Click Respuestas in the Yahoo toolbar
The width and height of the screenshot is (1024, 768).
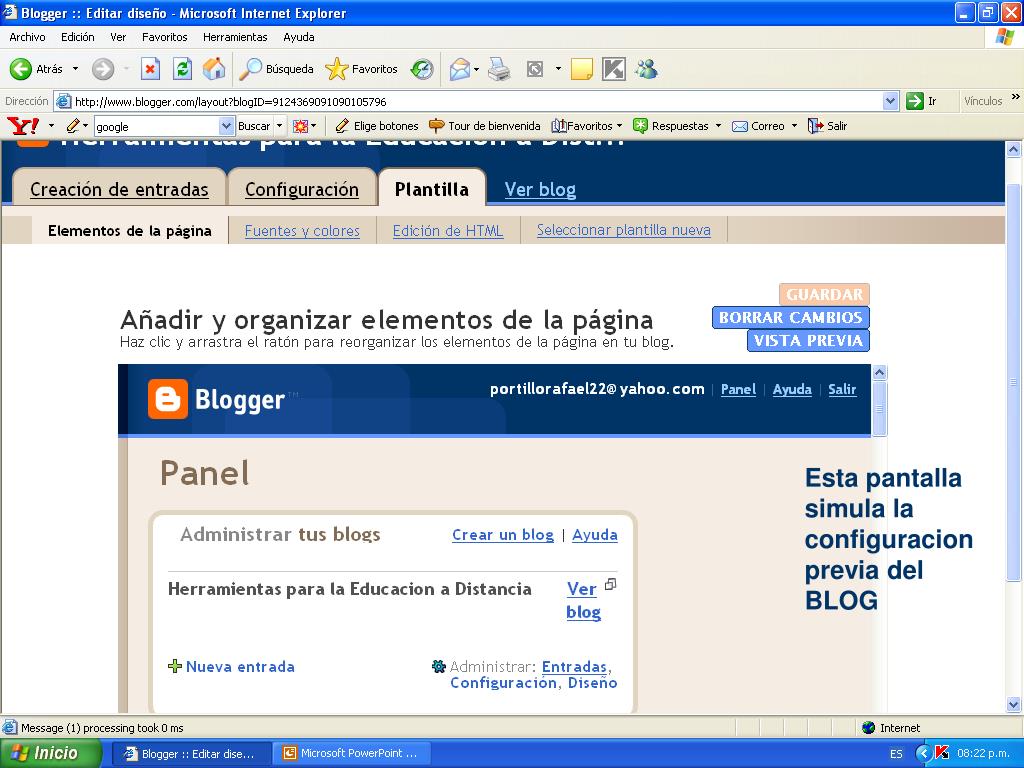coord(671,126)
